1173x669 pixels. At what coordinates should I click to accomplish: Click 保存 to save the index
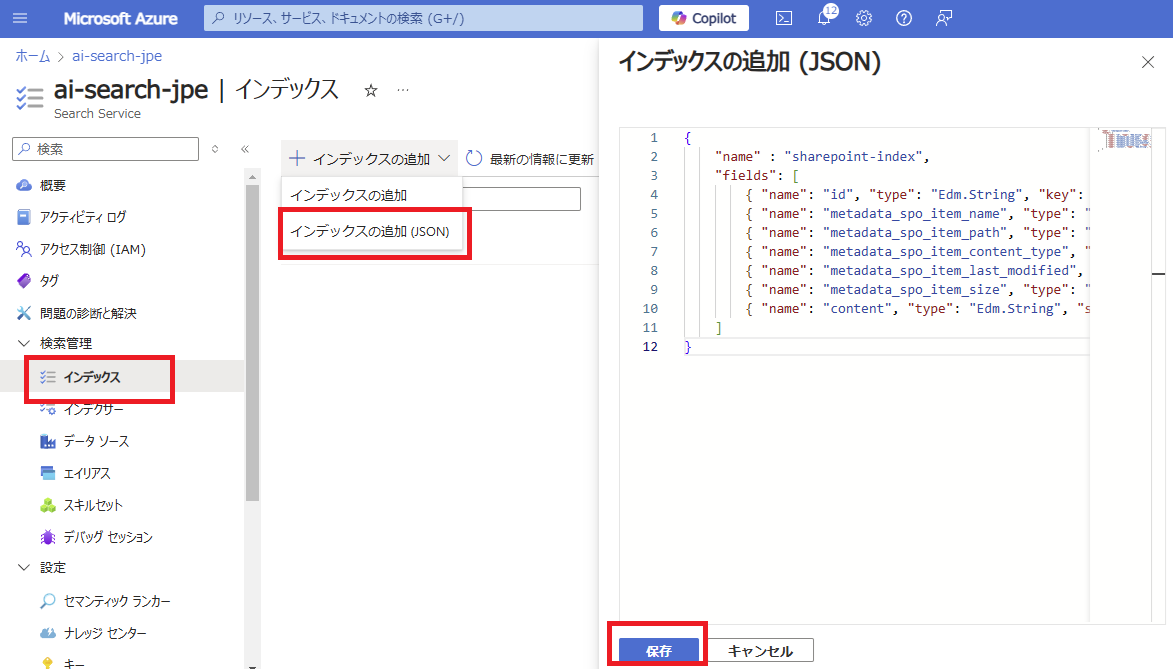pyautogui.click(x=658, y=651)
